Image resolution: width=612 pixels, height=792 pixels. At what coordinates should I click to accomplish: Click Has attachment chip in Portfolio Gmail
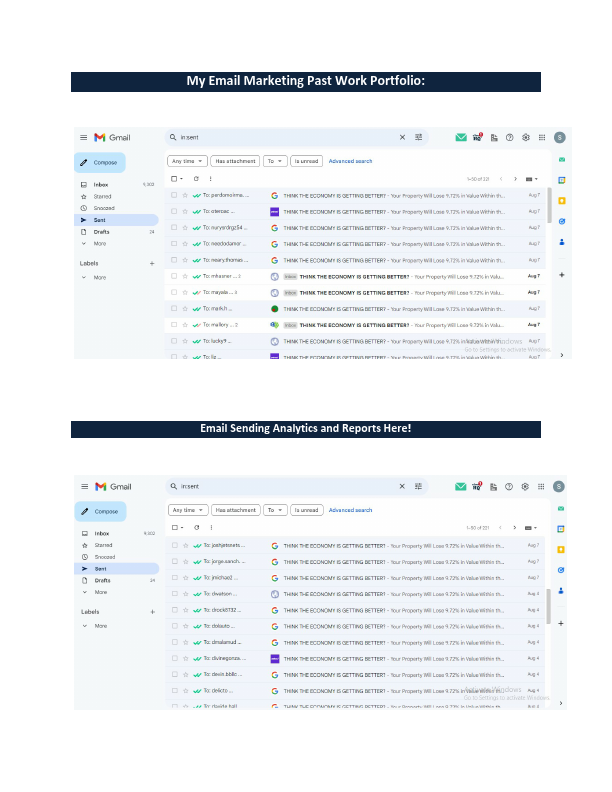235,161
